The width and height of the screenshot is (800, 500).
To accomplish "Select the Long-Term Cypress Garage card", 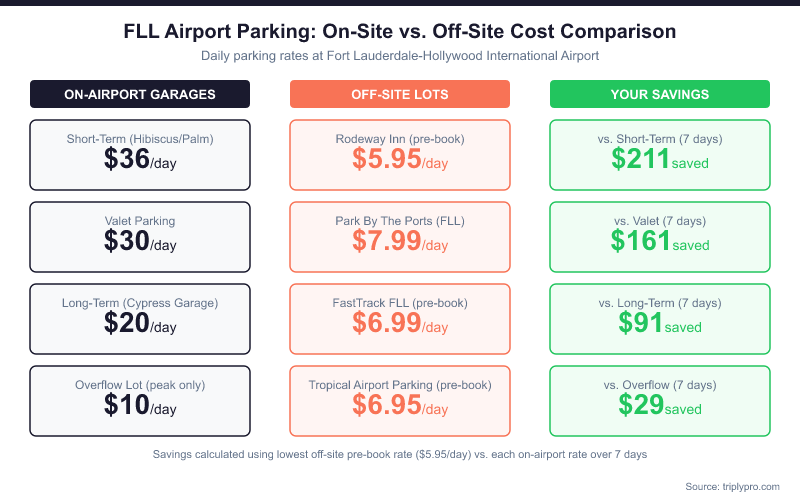I will pyautogui.click(x=140, y=319).
